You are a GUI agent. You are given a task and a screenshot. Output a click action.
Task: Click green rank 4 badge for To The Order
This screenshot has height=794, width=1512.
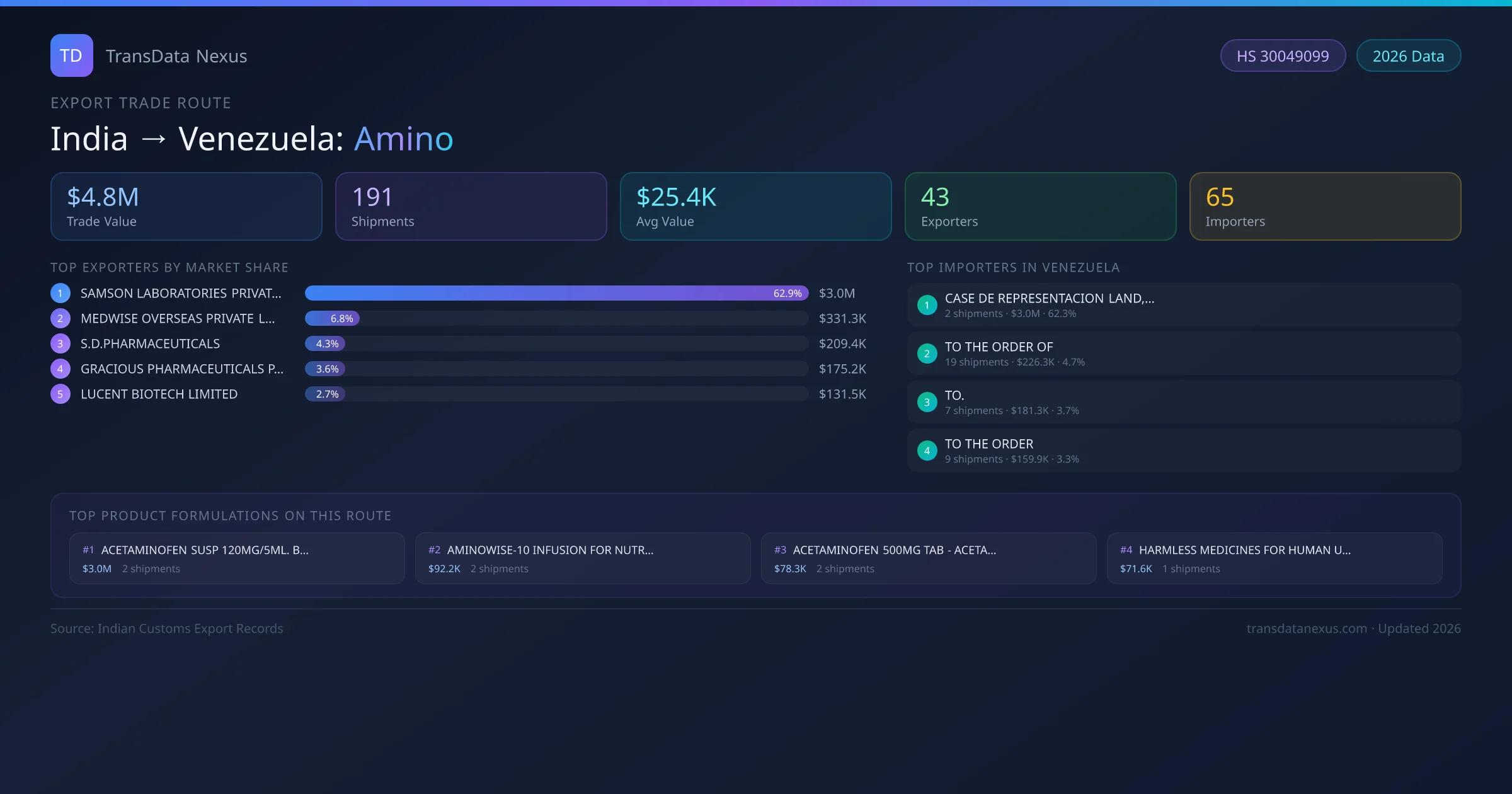(x=927, y=451)
